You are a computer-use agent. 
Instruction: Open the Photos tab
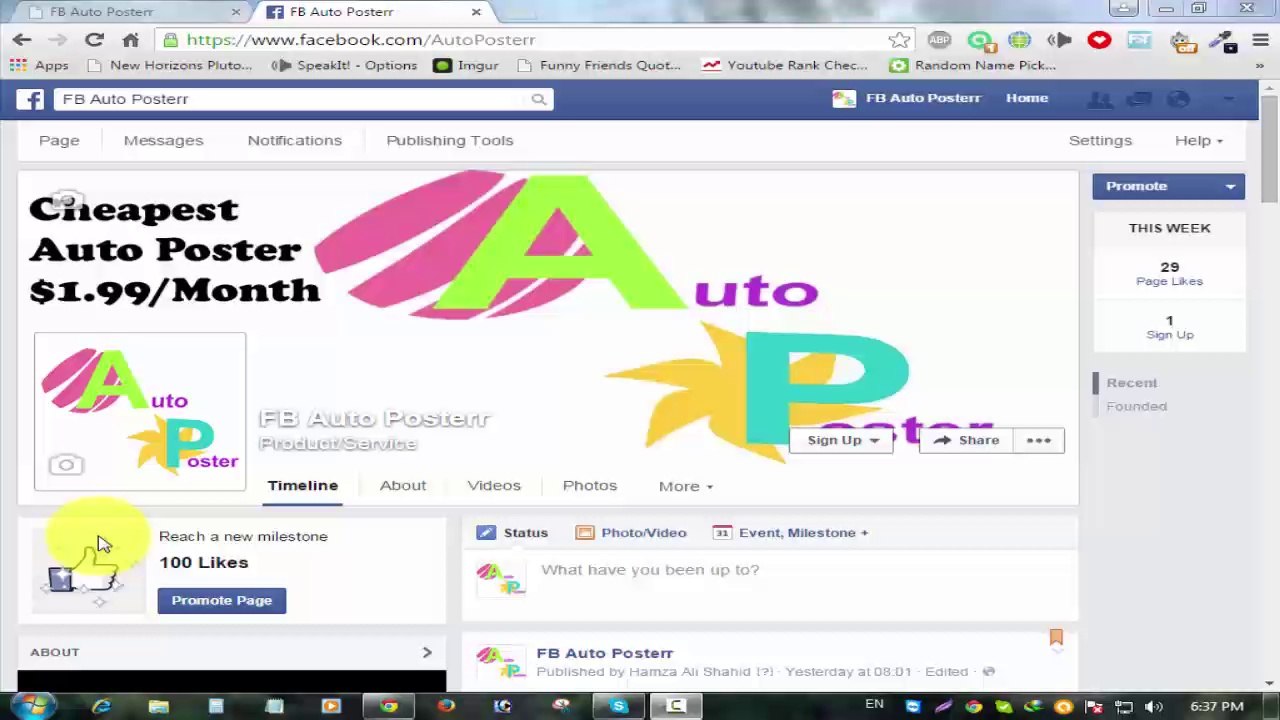pyautogui.click(x=590, y=486)
